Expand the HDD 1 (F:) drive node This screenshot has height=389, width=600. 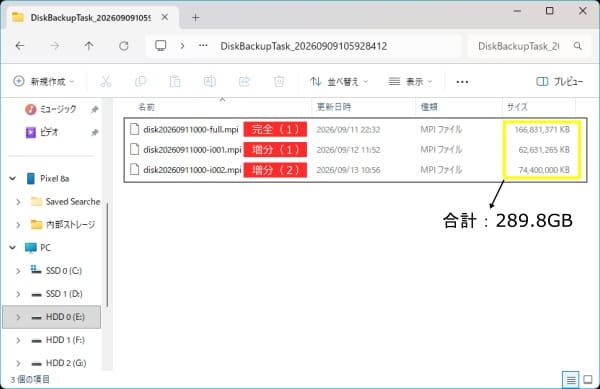(18, 340)
